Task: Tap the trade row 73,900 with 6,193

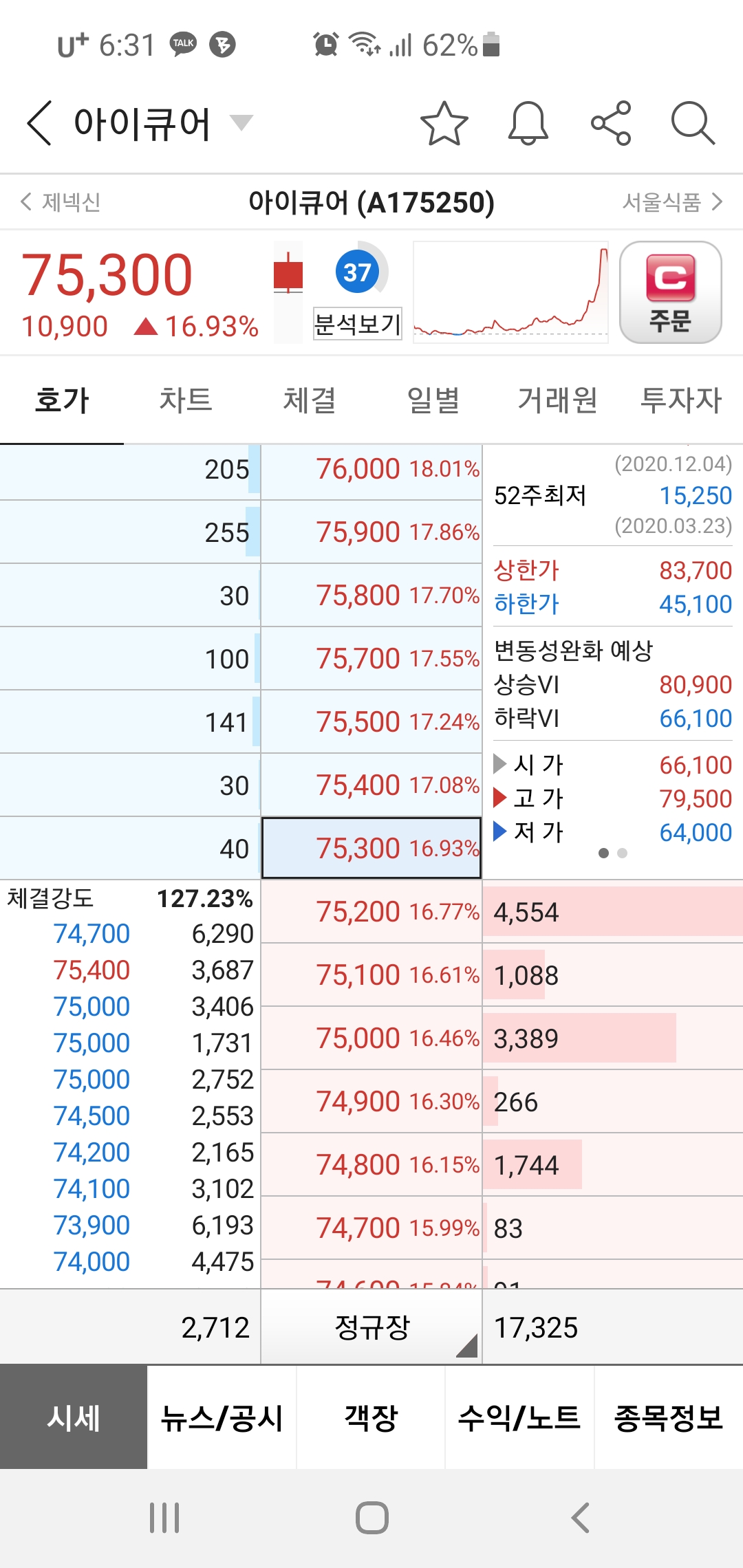Action: click(x=130, y=1226)
